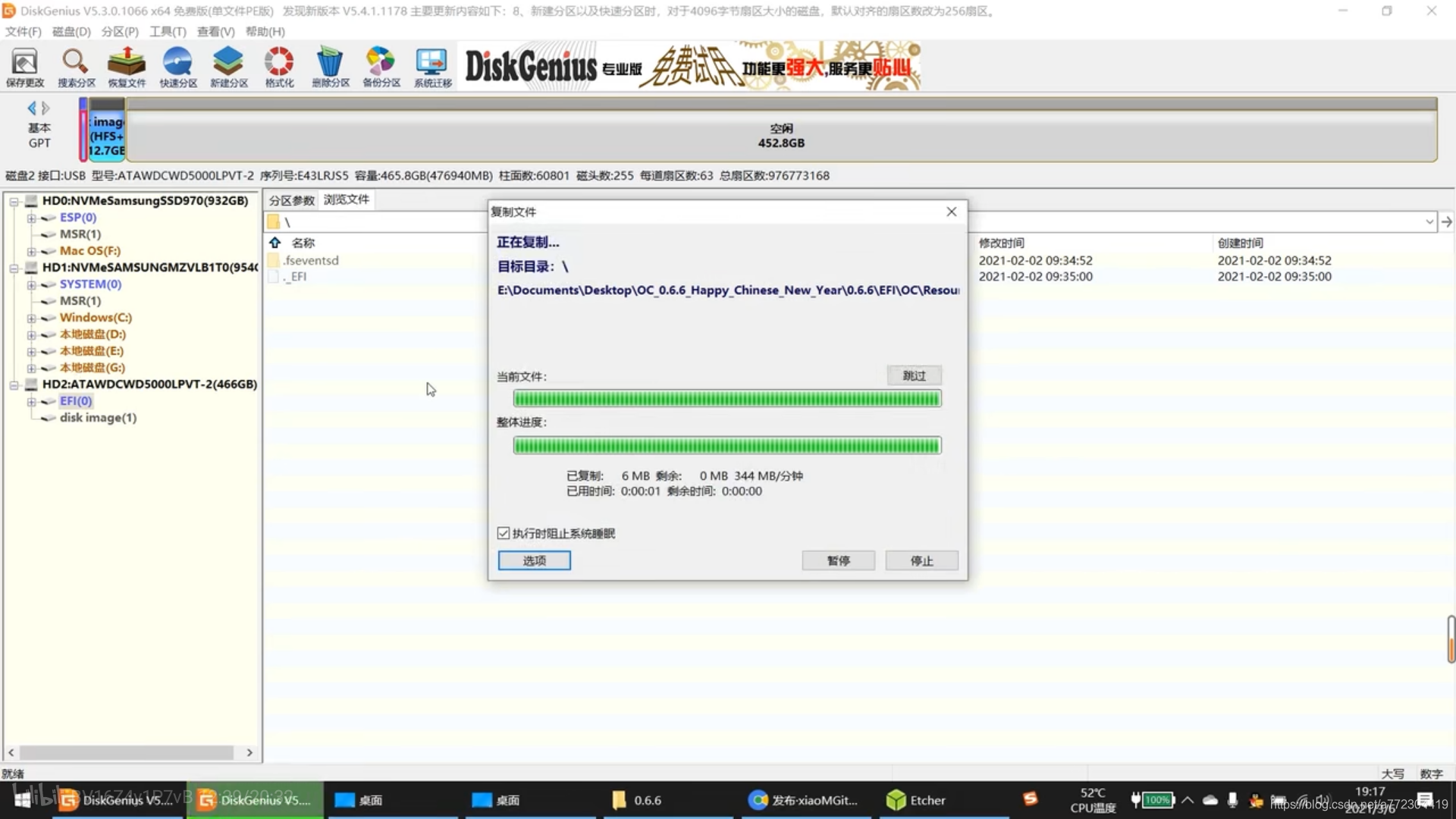
Task: Click the 整体进度 progress bar
Action: [727, 445]
